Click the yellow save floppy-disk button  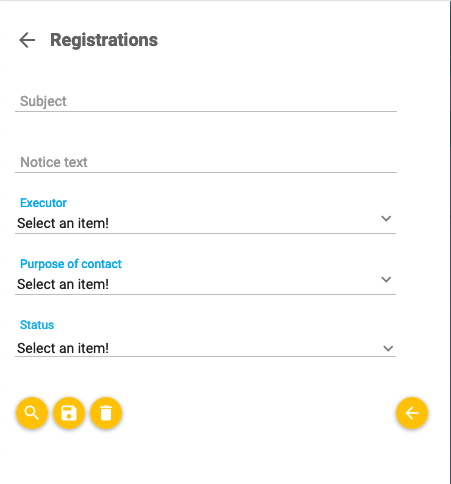(x=69, y=413)
